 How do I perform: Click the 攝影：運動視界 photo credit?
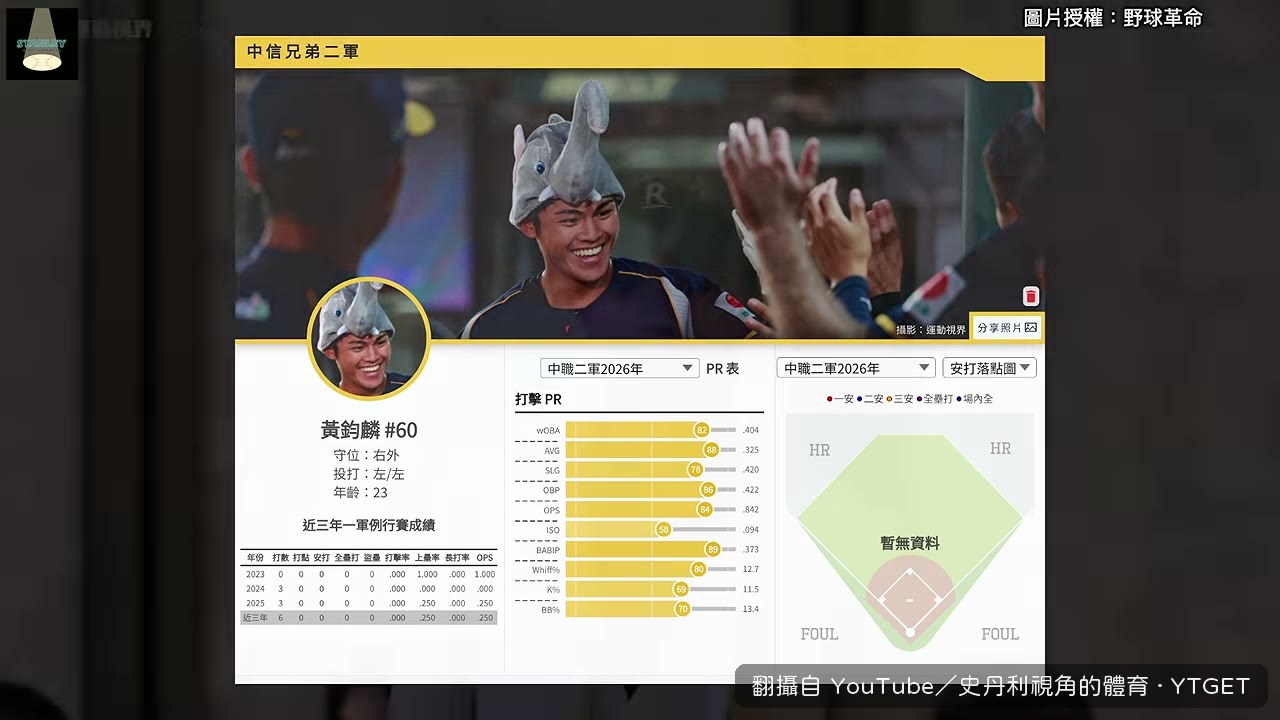coord(931,330)
